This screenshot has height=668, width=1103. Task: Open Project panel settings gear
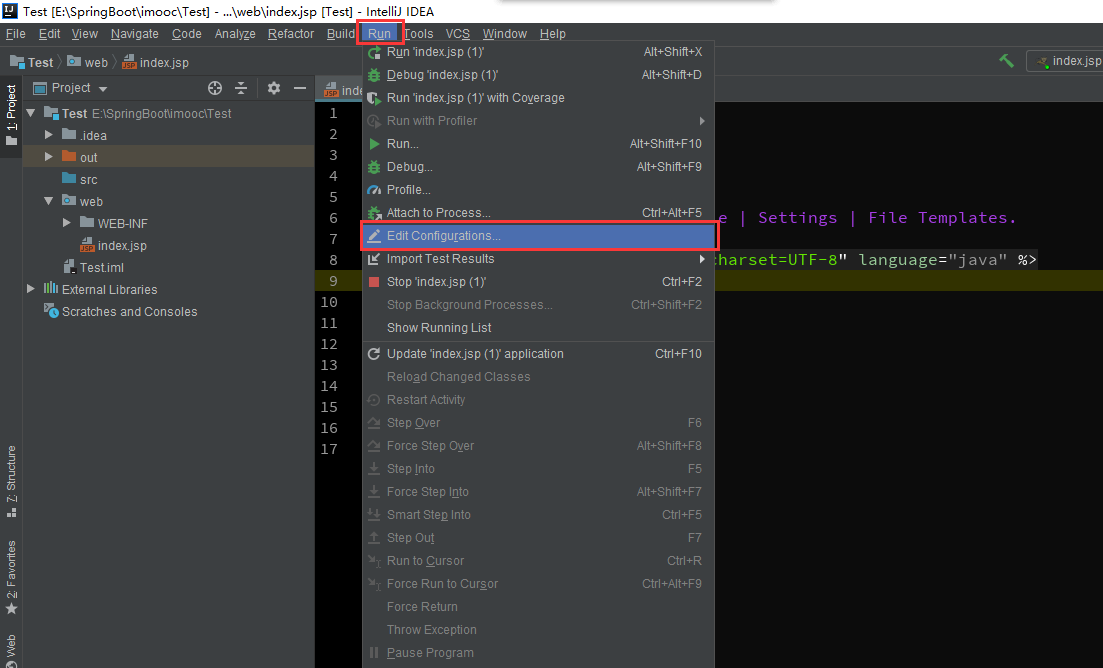pos(274,88)
